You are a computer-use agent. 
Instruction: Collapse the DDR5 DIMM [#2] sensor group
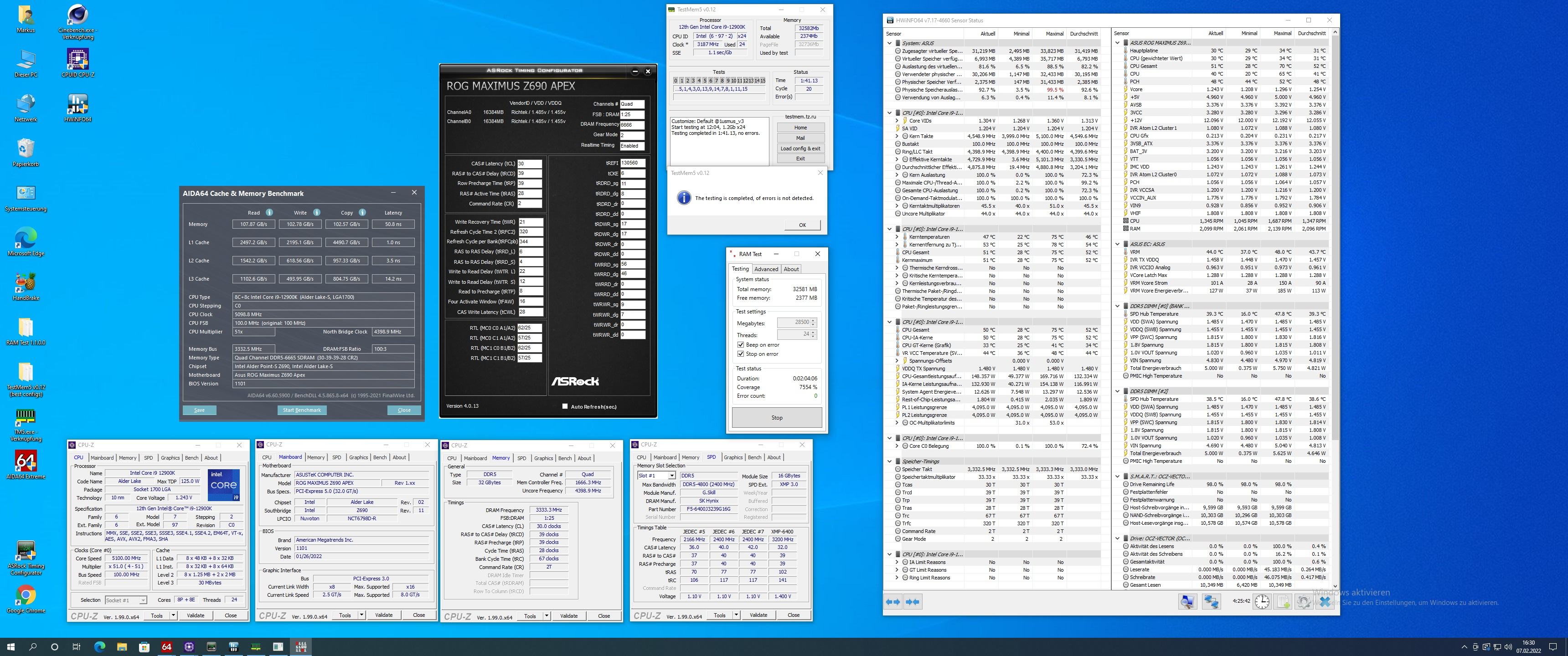click(1118, 391)
